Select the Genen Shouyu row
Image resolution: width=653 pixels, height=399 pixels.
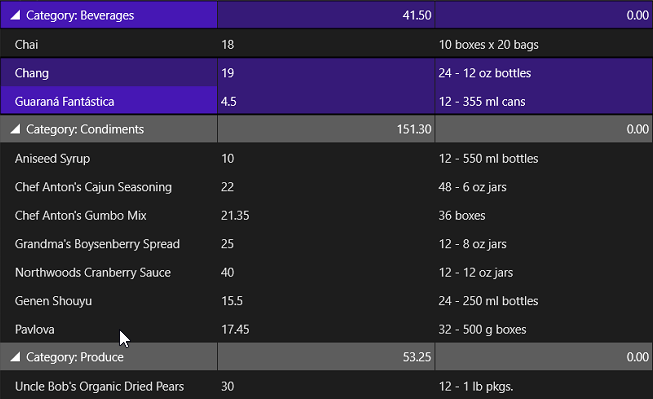point(326,301)
